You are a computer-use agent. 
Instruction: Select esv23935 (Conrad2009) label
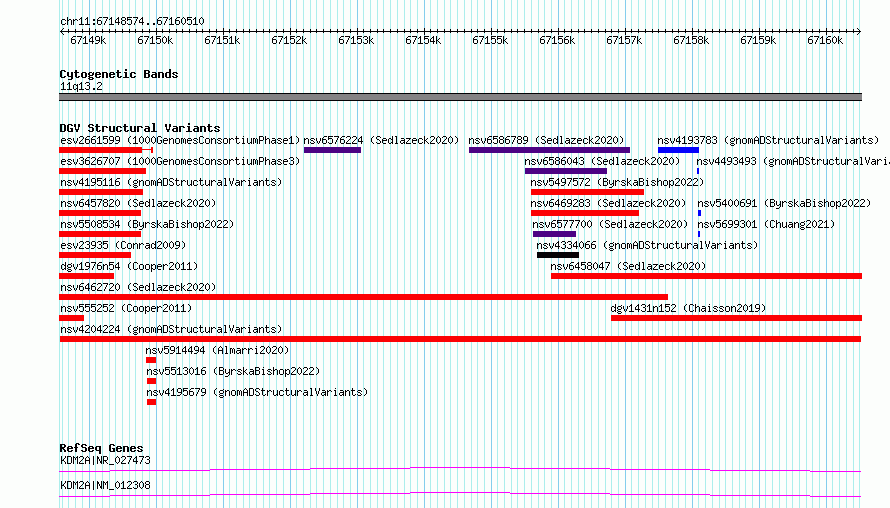[x=123, y=245]
